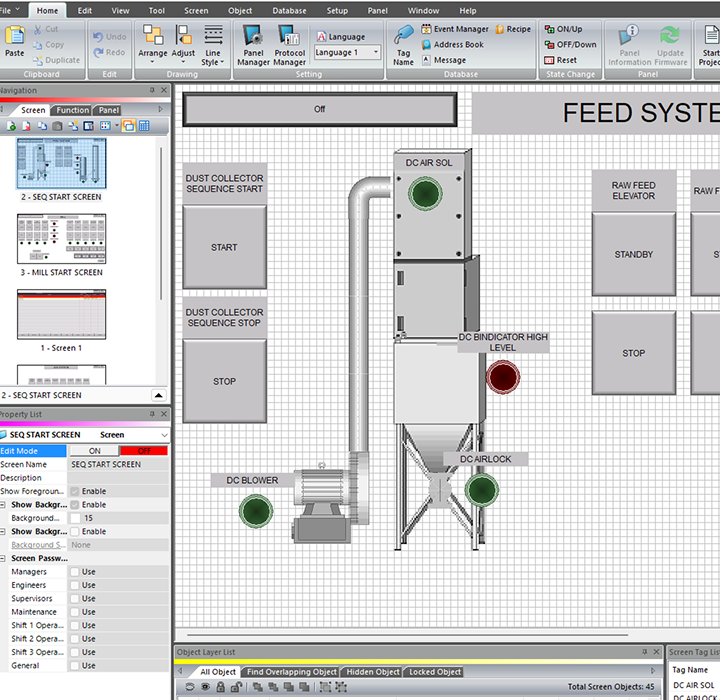Collapse the Screen Password property group
This screenshot has width=720, height=700.
point(4,558)
